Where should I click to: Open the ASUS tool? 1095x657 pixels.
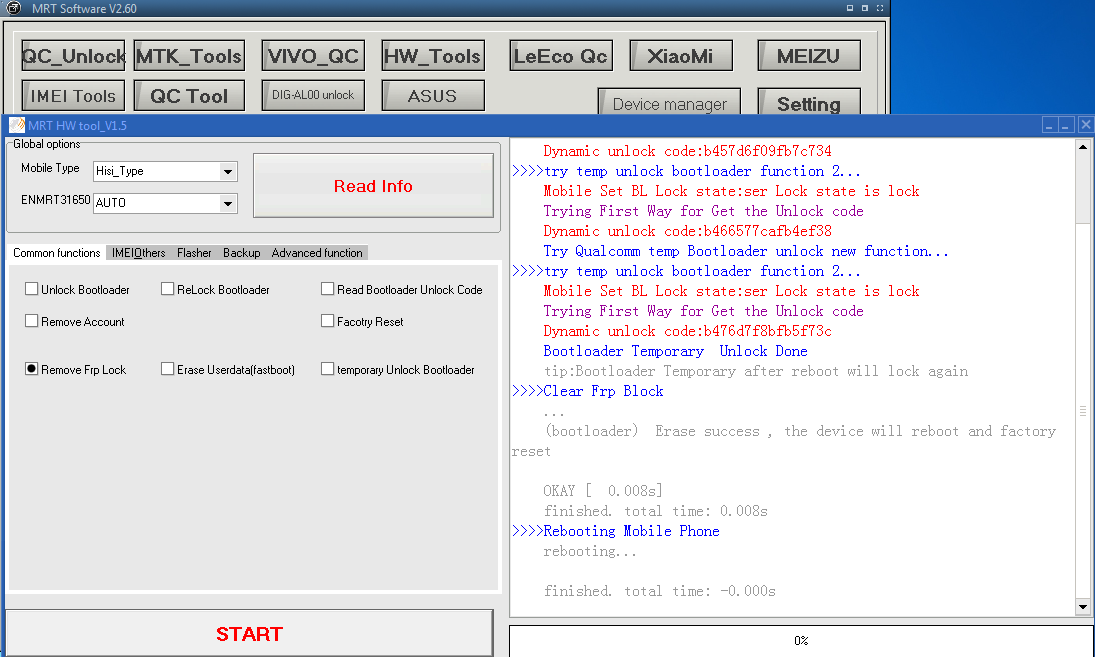tap(433, 96)
